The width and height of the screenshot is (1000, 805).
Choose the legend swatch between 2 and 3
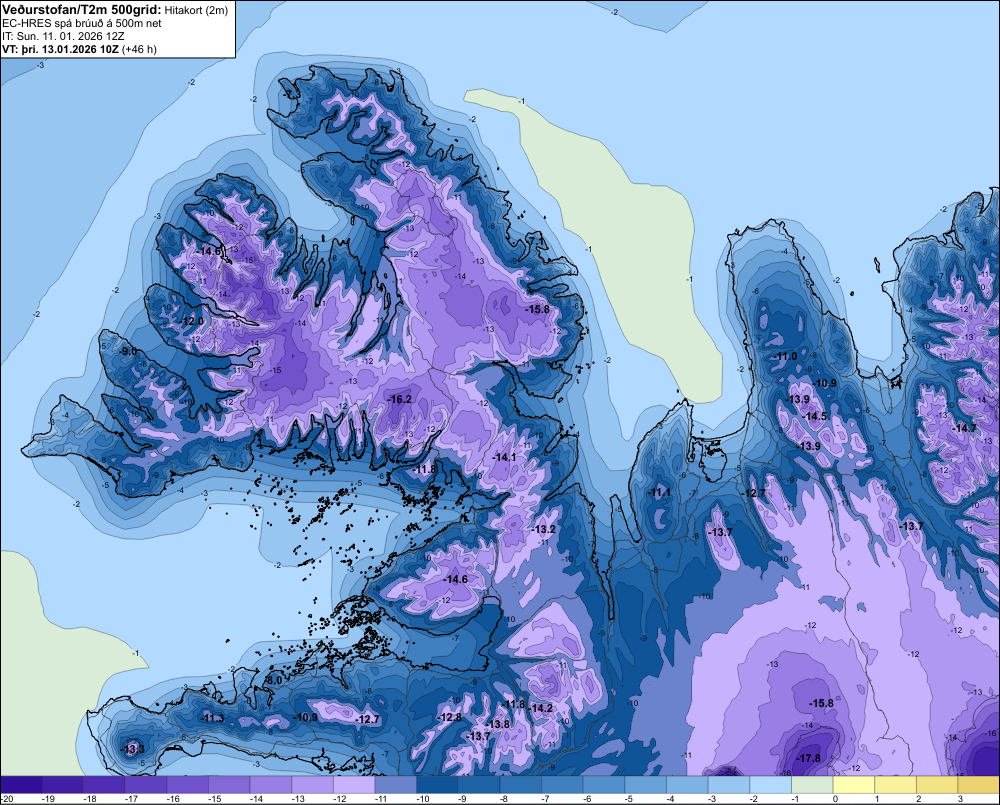(x=938, y=784)
